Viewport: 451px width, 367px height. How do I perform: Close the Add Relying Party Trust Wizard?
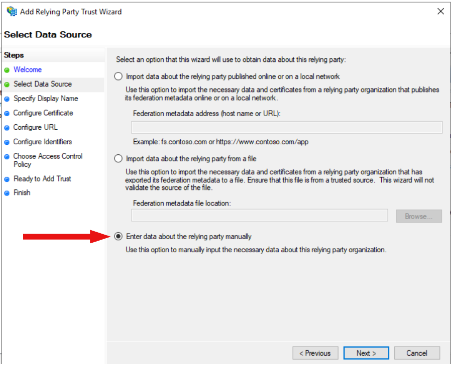coord(440,11)
